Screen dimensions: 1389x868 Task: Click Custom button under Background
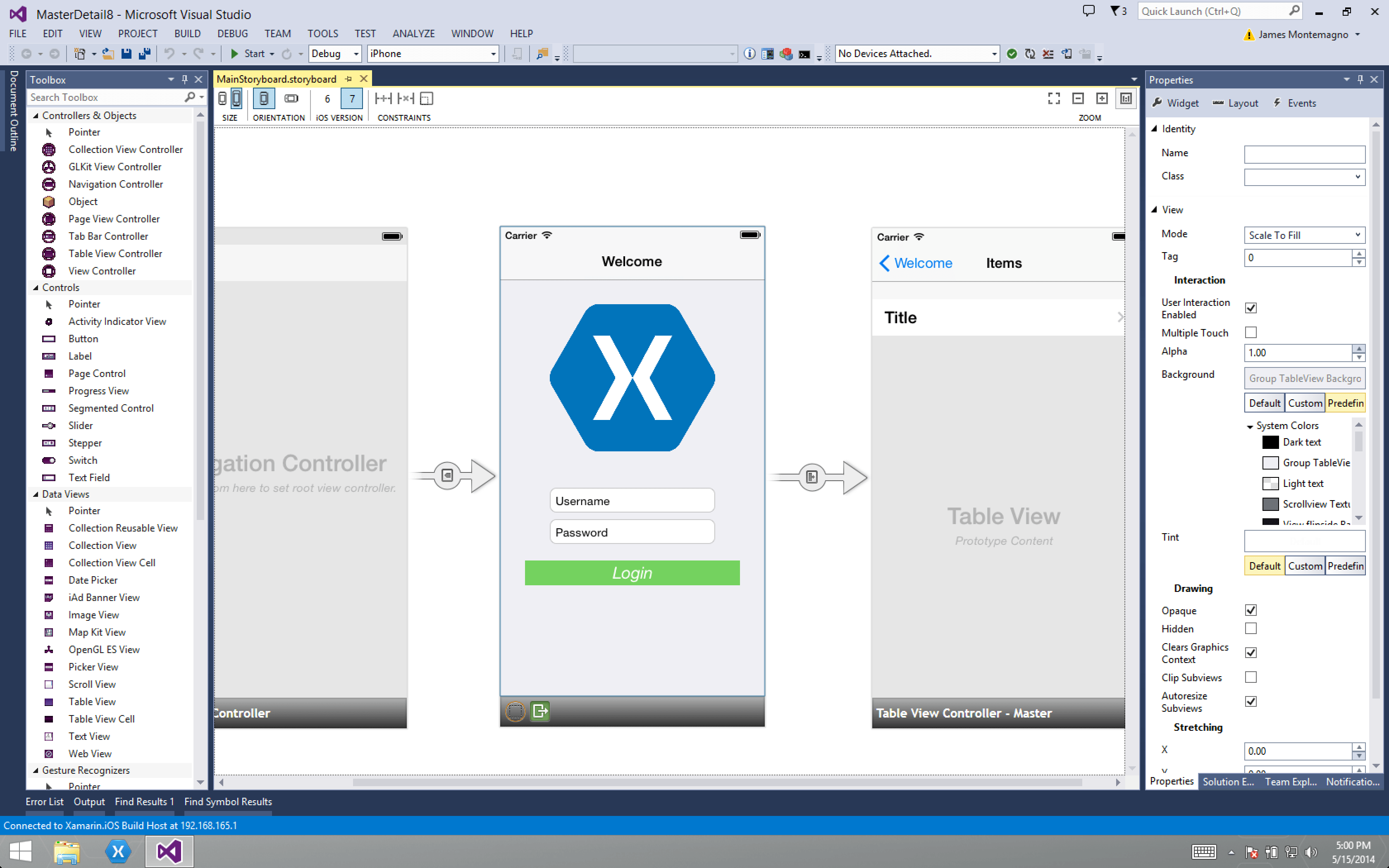(x=1305, y=403)
